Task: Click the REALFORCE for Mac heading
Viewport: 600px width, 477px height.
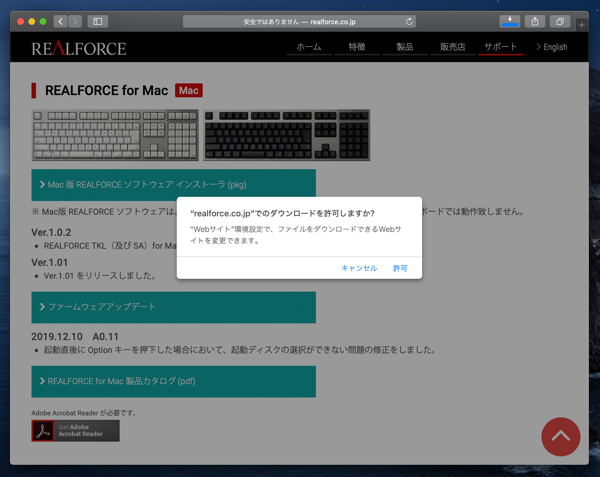Action: coord(106,91)
